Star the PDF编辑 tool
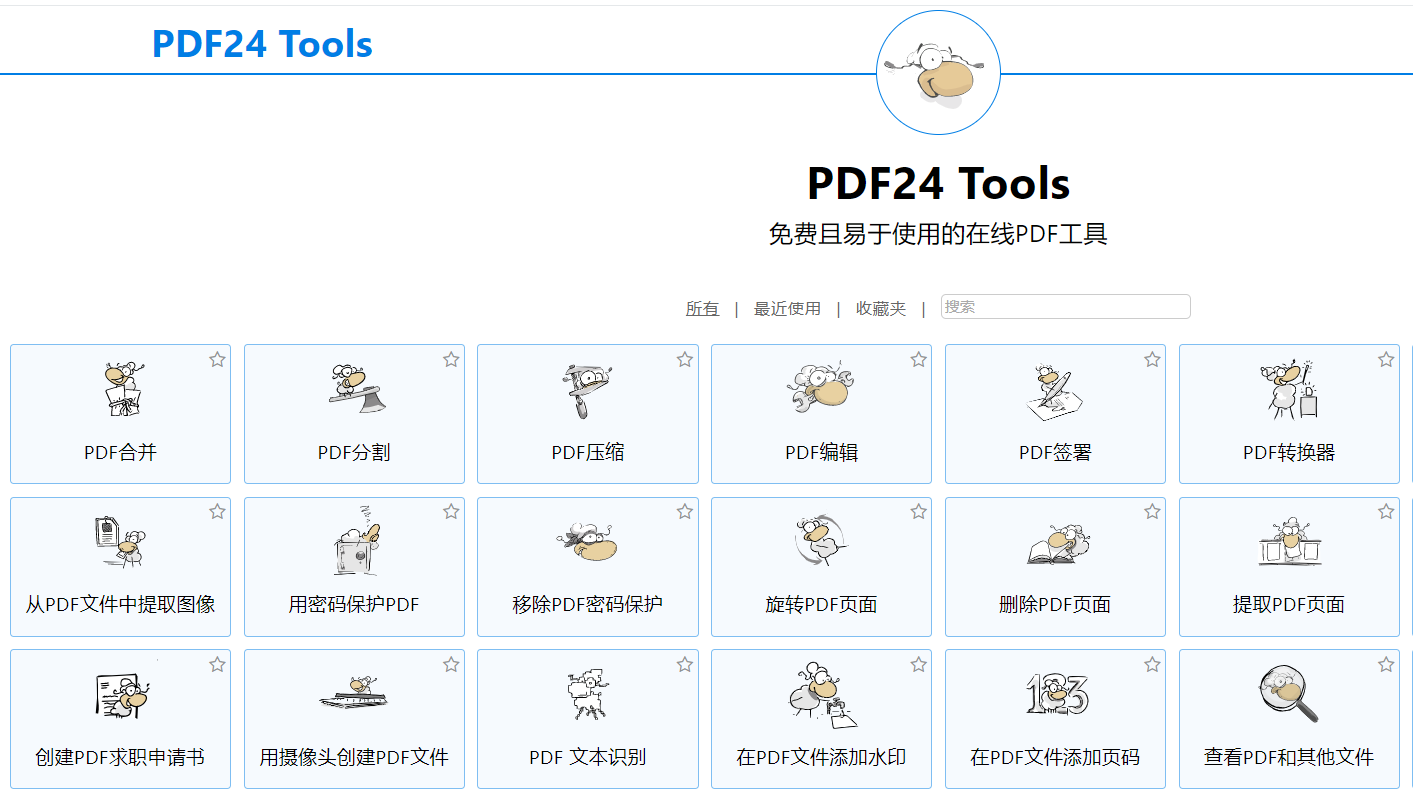Image resolution: width=1413 pixels, height=800 pixels. click(918, 360)
